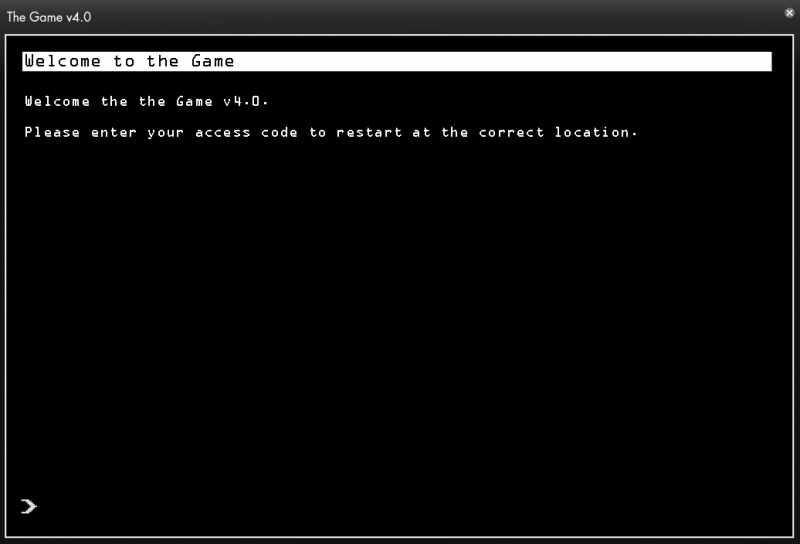Click the word 'Game' in white header
The height and width of the screenshot is (544, 800).
213,61
